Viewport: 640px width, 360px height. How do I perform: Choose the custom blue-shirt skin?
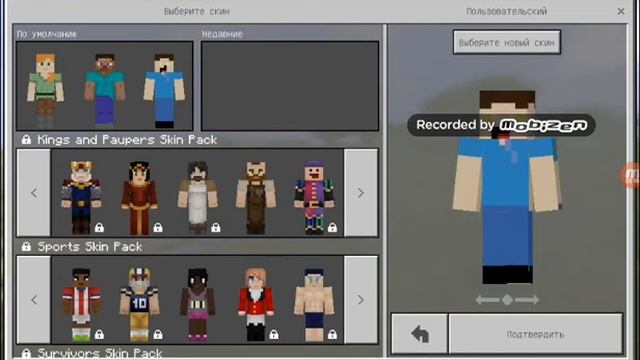pos(164,91)
